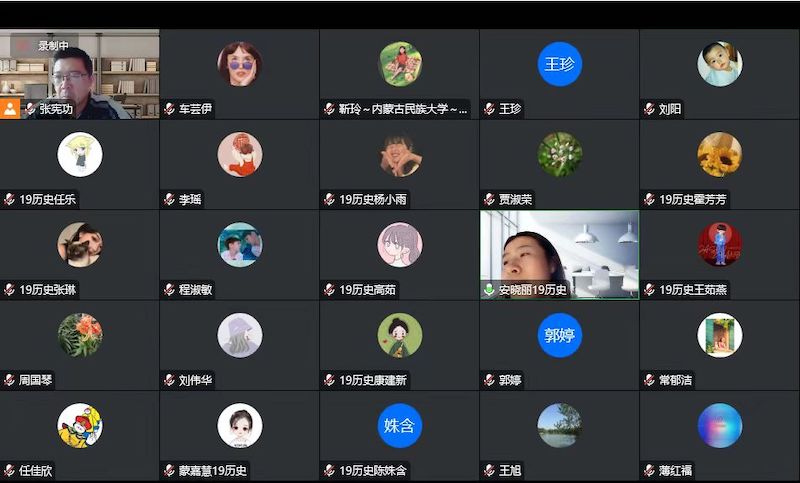
Task: Select the speaking video tile of 安晓丽19历史
Action: click(560, 255)
